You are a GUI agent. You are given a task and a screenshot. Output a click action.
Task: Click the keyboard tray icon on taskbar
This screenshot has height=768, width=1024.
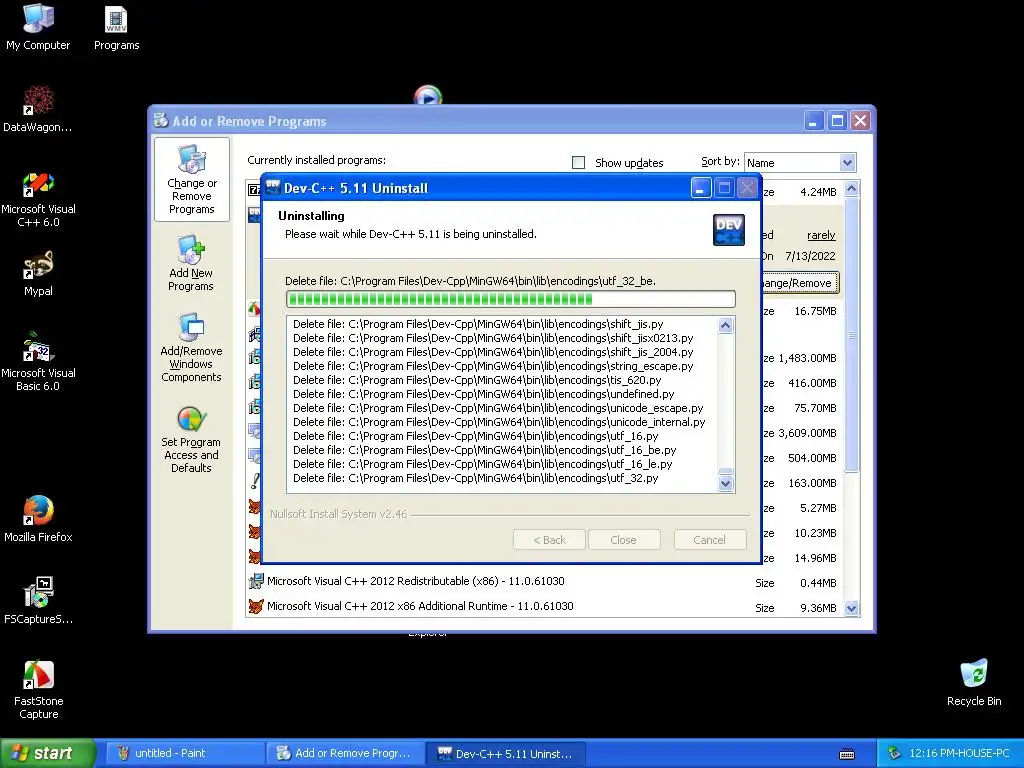(x=846, y=754)
